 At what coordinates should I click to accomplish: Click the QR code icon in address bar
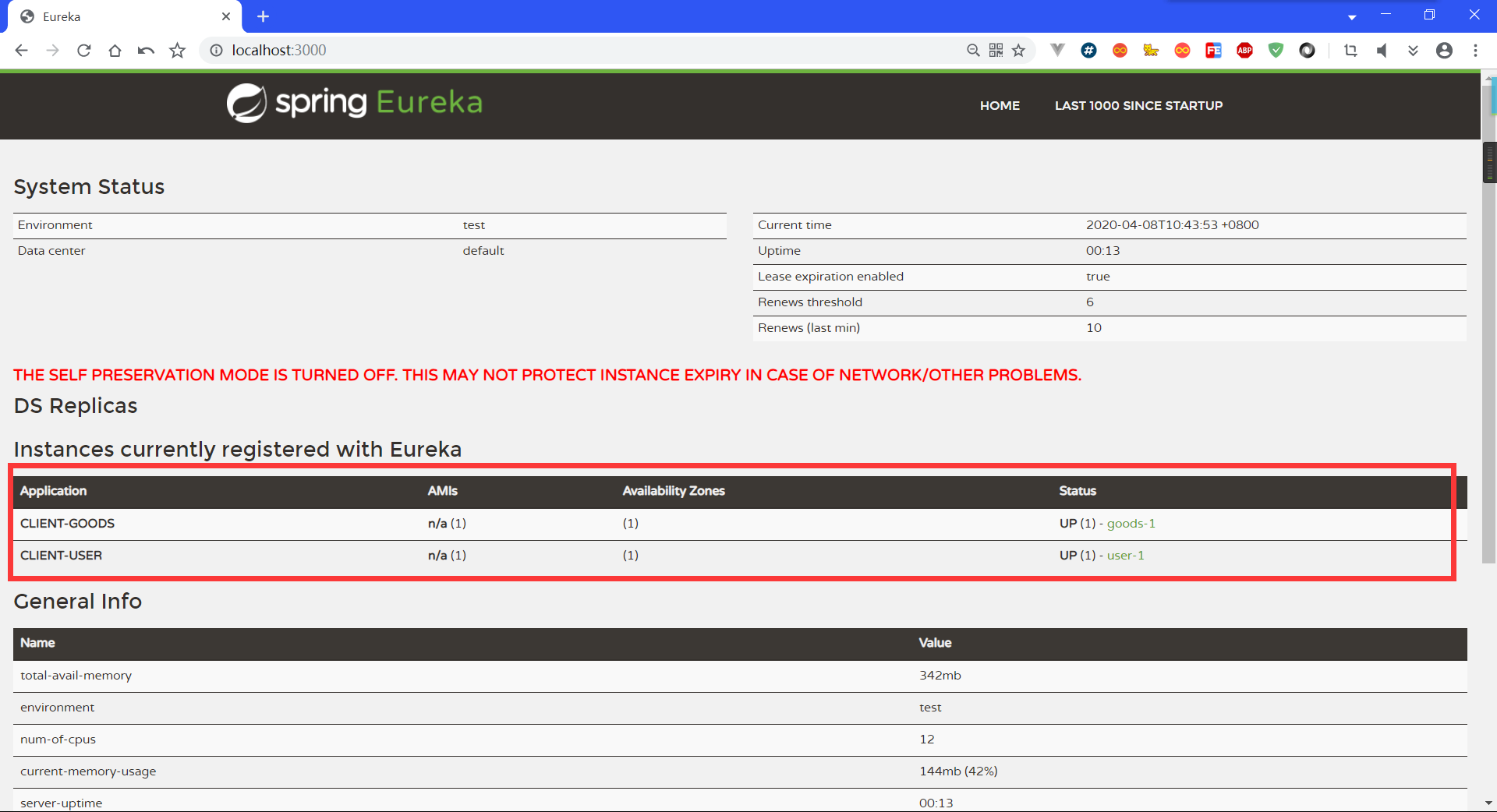pyautogui.click(x=996, y=51)
